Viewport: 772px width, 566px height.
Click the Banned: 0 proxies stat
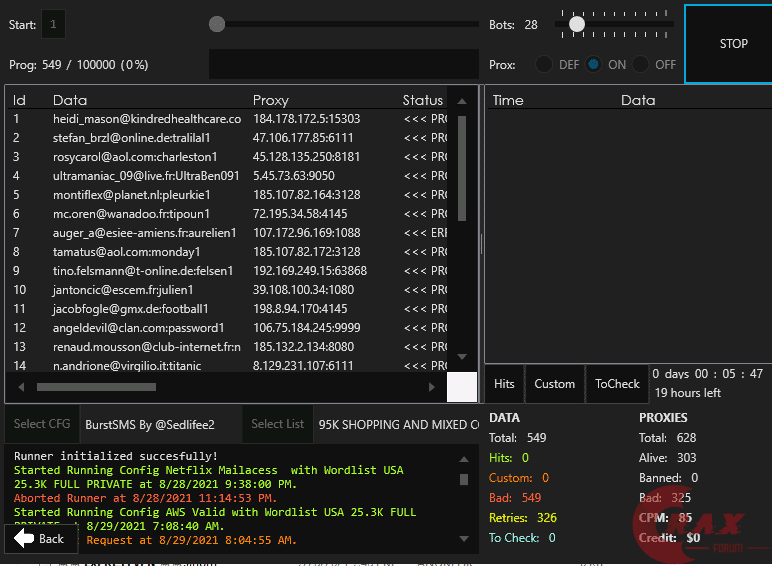tap(669, 478)
